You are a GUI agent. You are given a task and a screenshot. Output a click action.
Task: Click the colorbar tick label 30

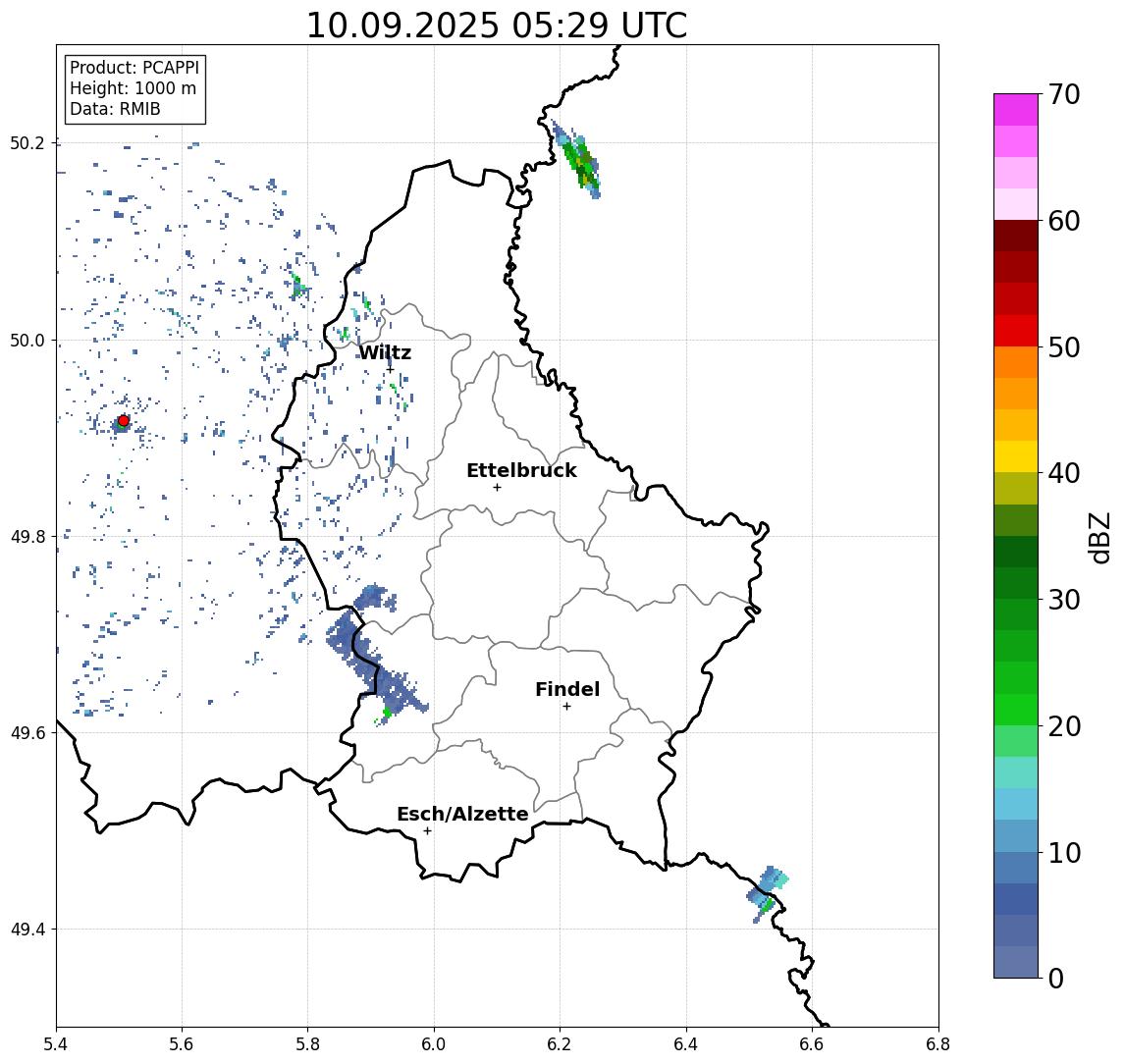point(1064,600)
